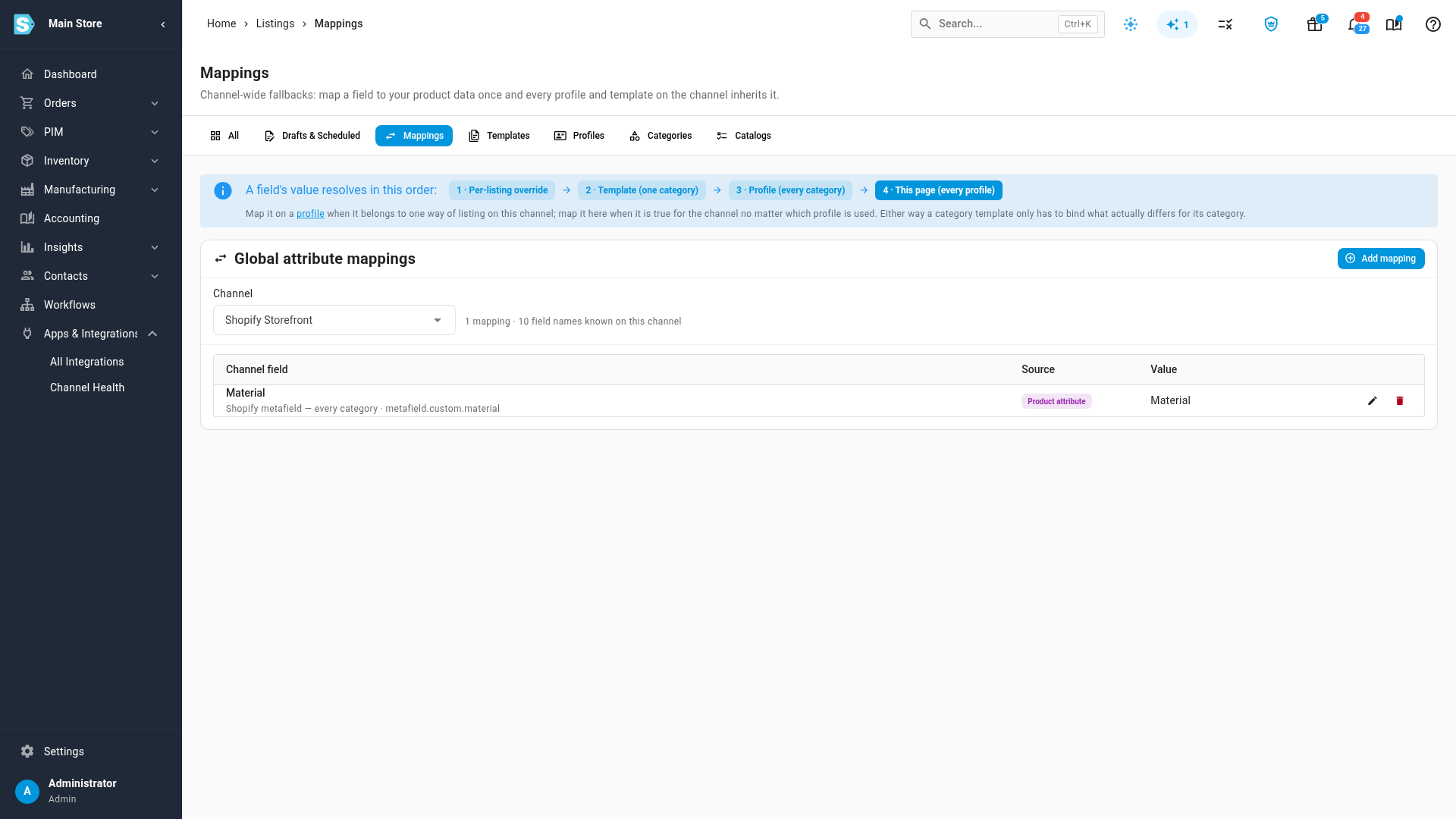
Task: Go to All Integrations
Action: point(86,362)
